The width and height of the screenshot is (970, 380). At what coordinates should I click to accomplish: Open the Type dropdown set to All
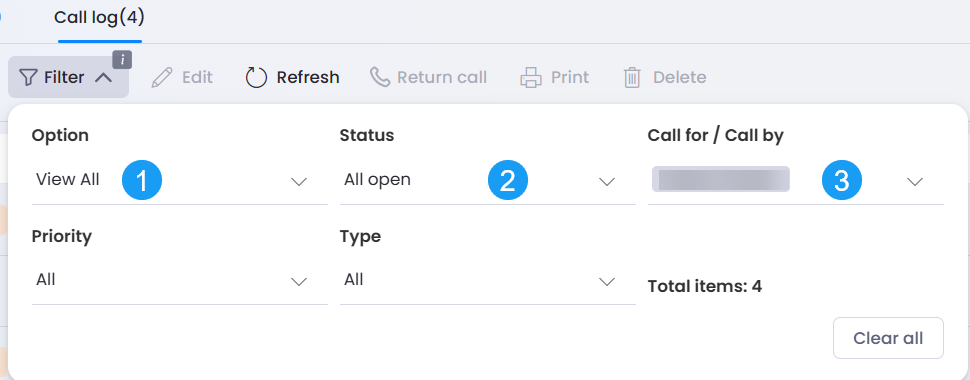click(487, 281)
